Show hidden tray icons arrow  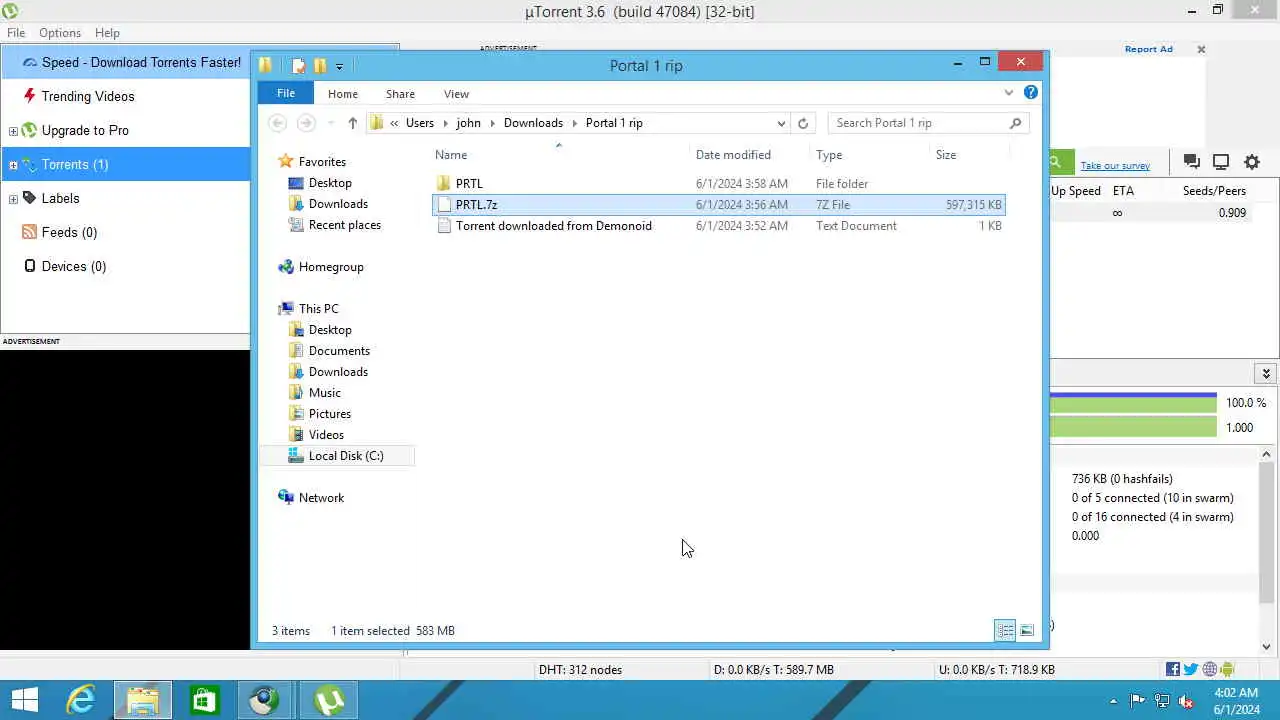coord(1114,701)
